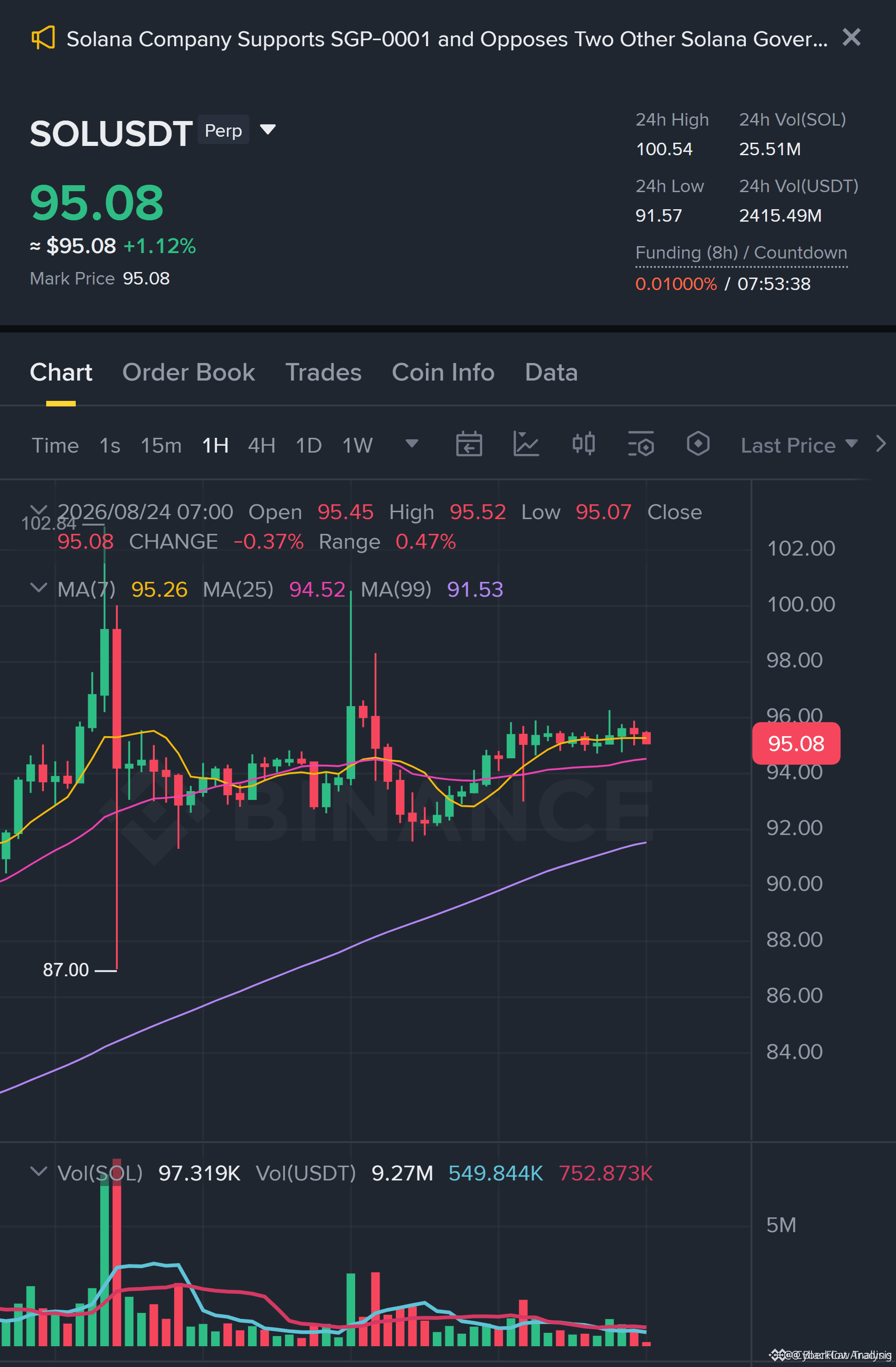Select the 1H interval

coord(215,445)
